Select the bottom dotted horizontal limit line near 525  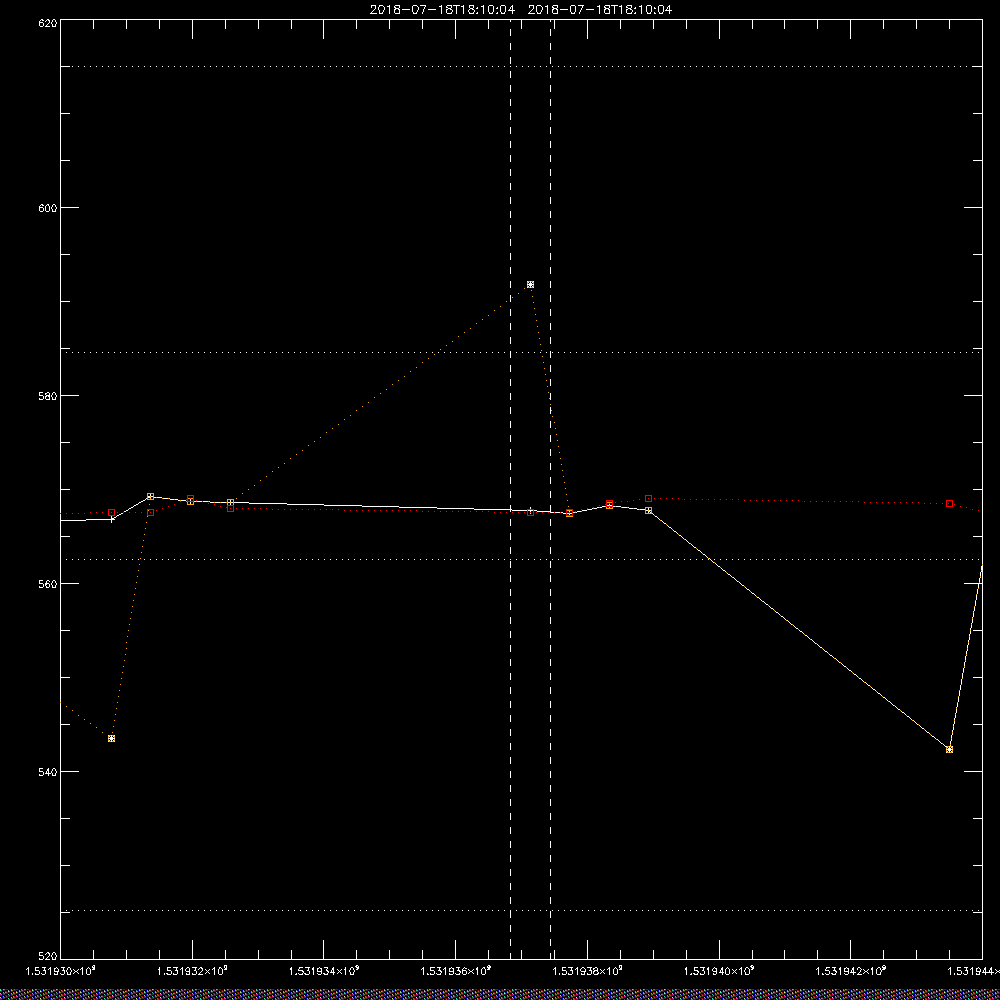pyautogui.click(x=521, y=911)
